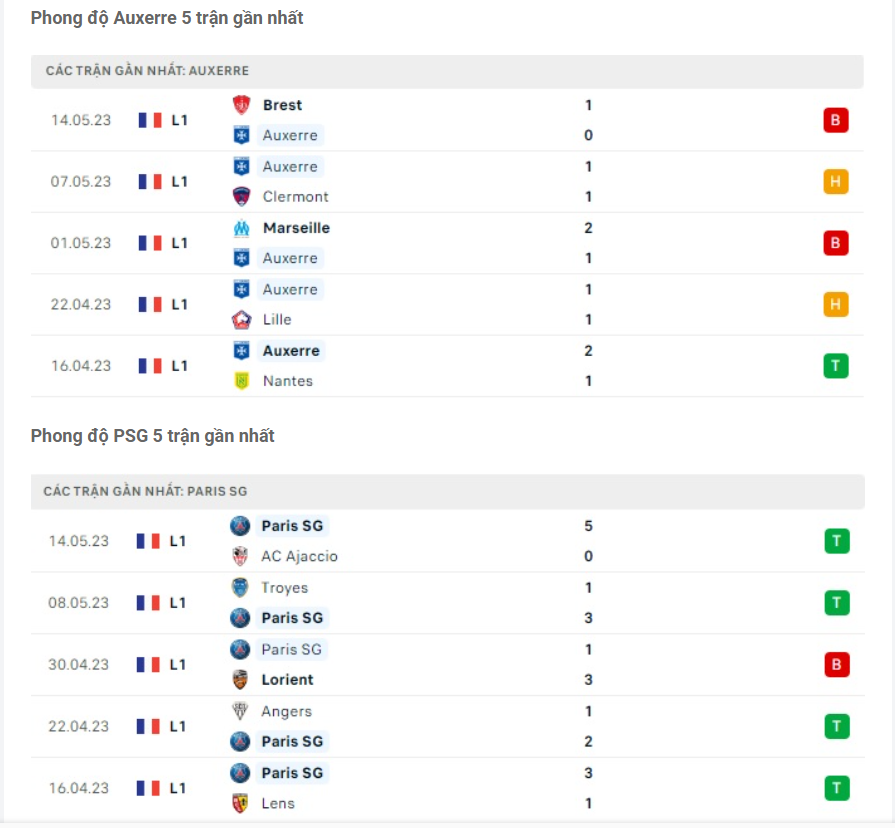Click the red B badge for Brest match
The height and width of the screenshot is (828, 895).
click(x=836, y=119)
